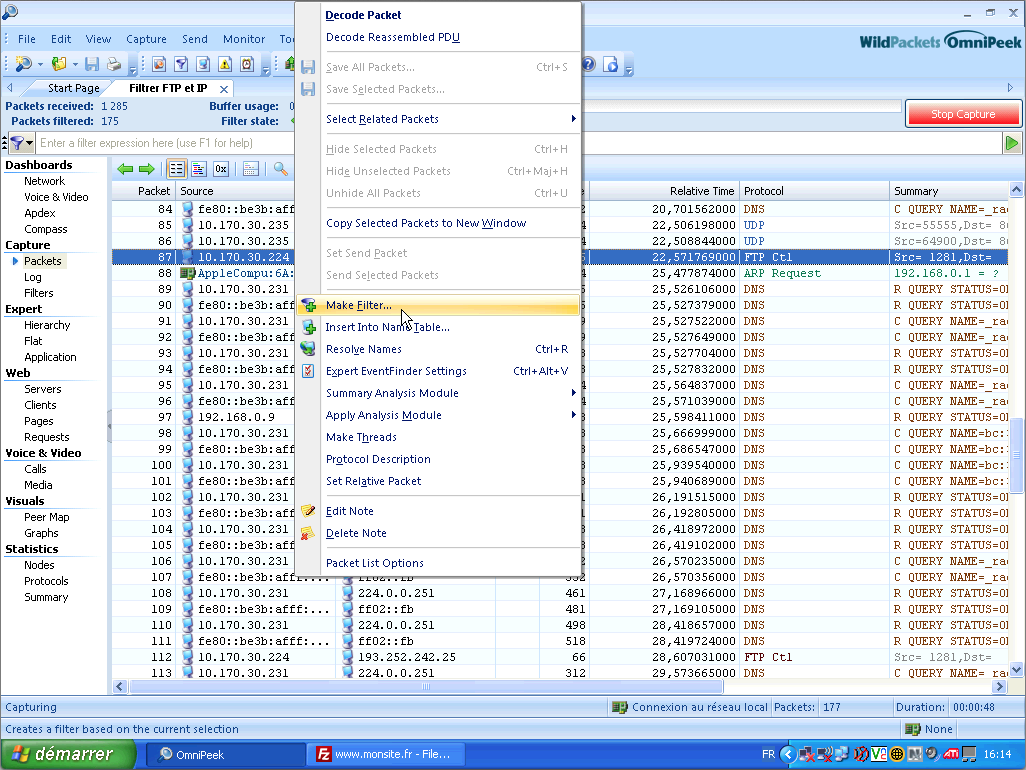Screen dimensions: 1026x770
Task: Expand the Select Related Packets submenu
Action: (x=573, y=119)
